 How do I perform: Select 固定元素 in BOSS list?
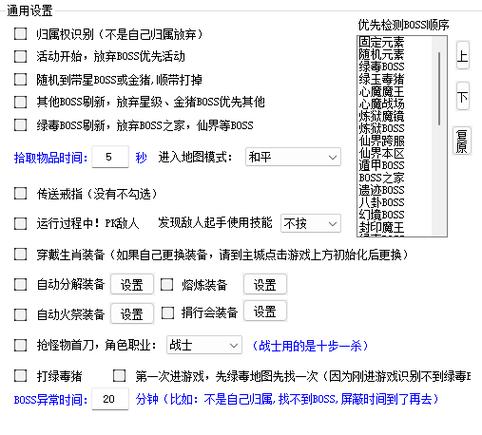pyautogui.click(x=381, y=42)
